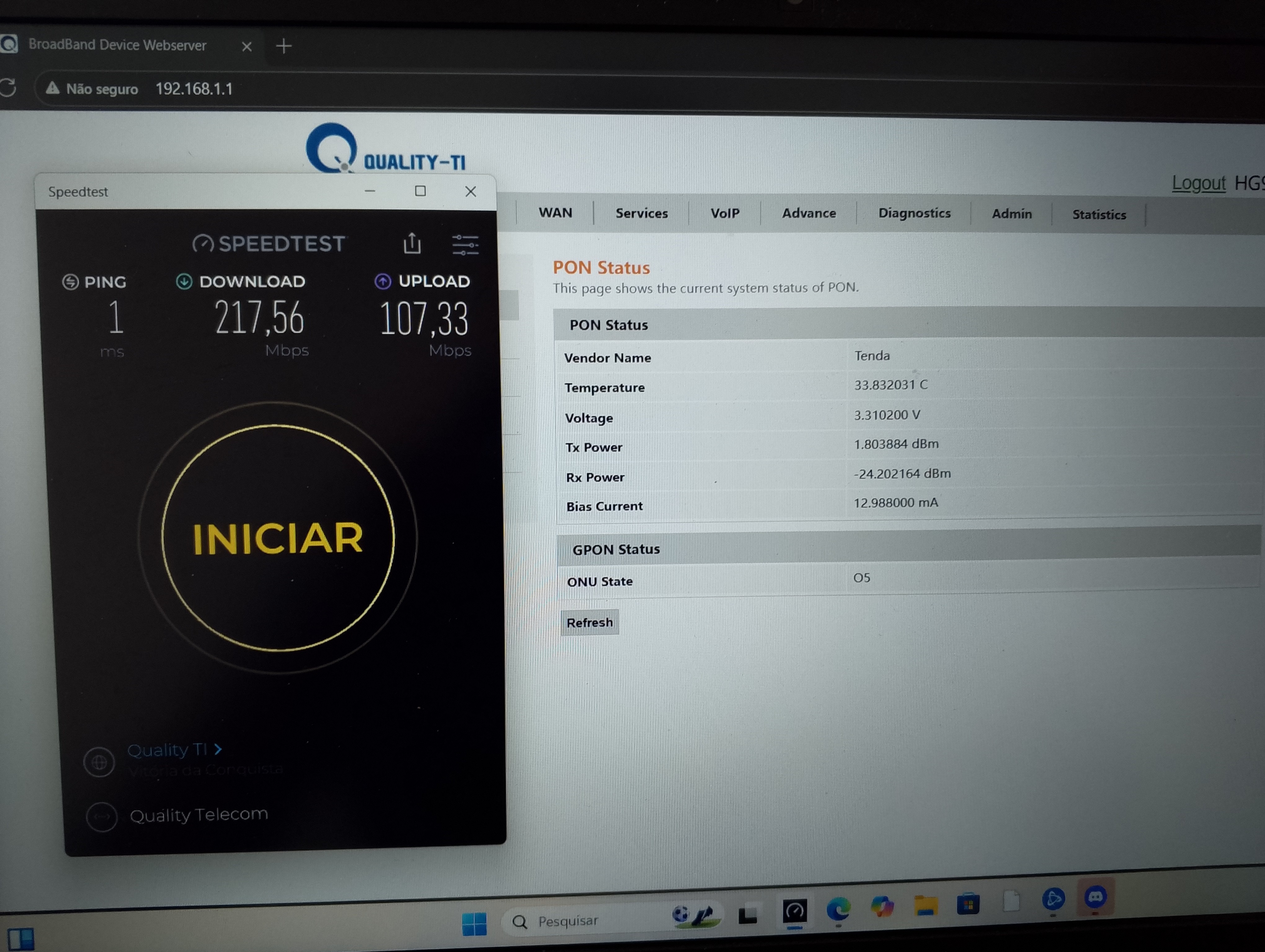Switch to the WAN tab
The height and width of the screenshot is (952, 1265).
555,213
